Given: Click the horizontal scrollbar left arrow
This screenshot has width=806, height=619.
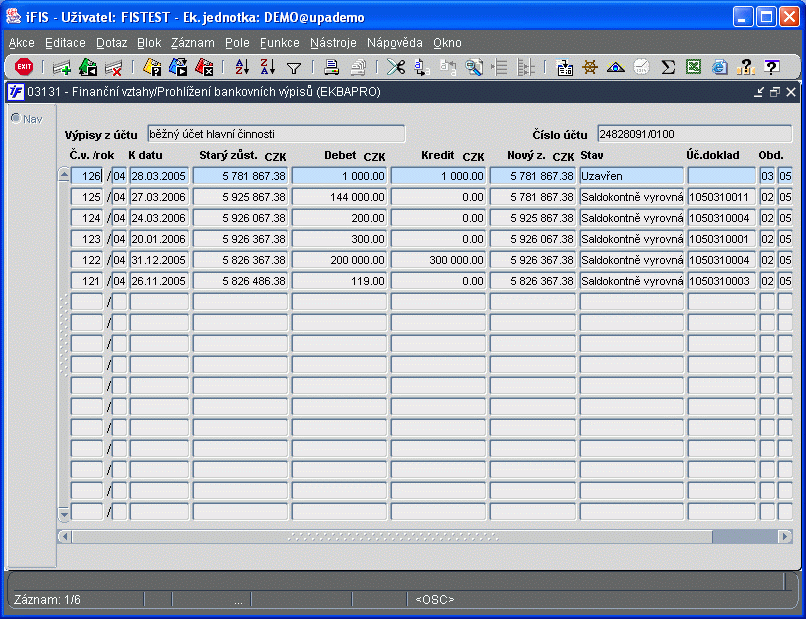Looking at the screenshot, I should [64, 536].
